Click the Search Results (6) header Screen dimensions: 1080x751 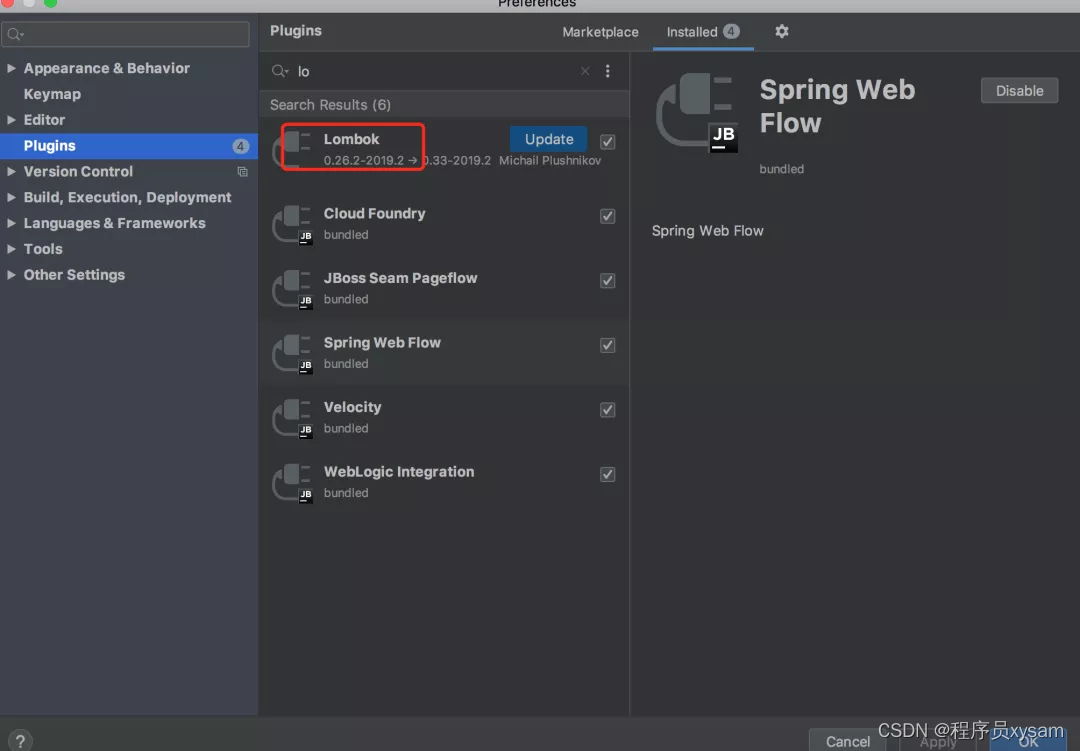point(330,105)
